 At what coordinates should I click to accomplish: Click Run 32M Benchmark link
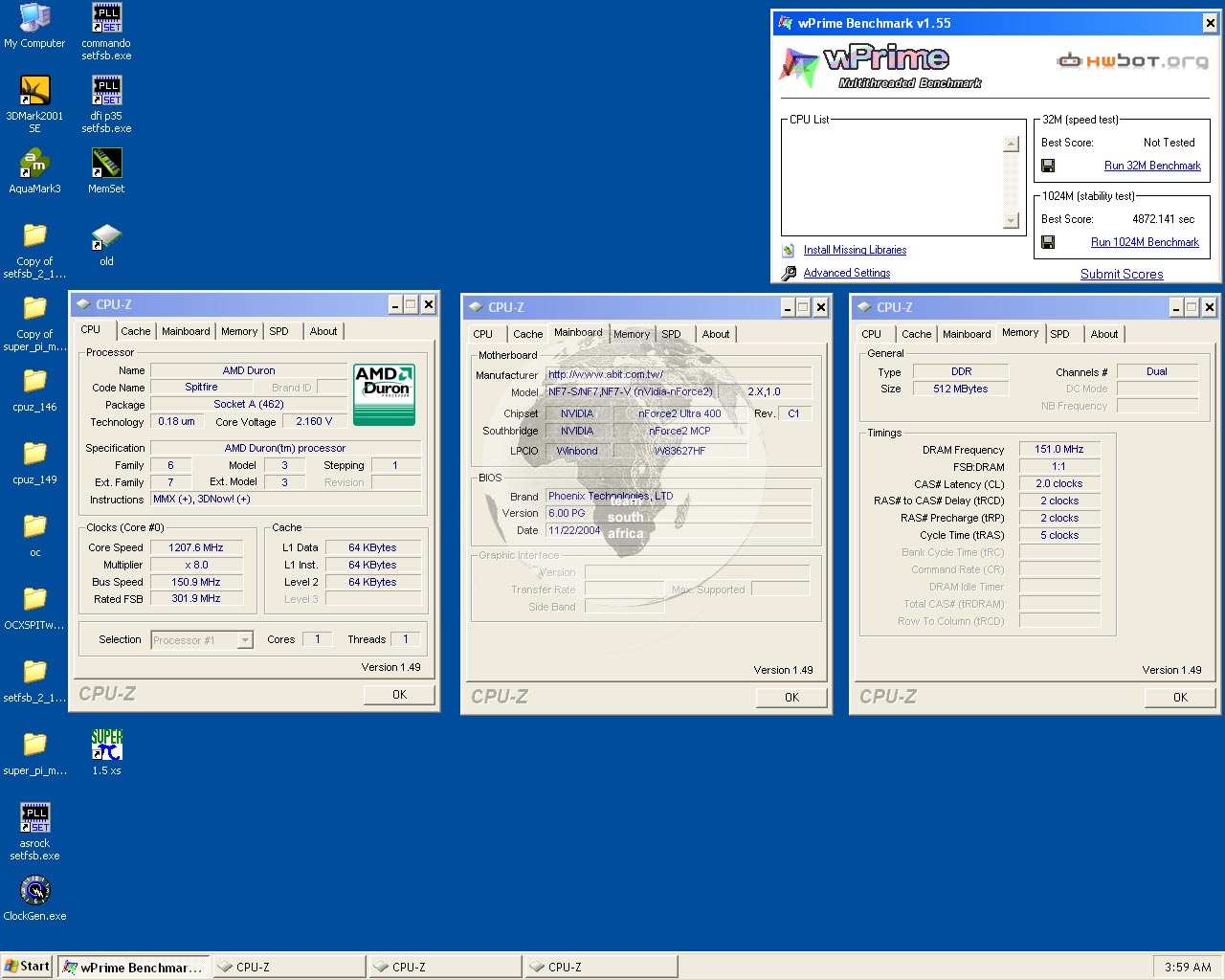click(1152, 166)
